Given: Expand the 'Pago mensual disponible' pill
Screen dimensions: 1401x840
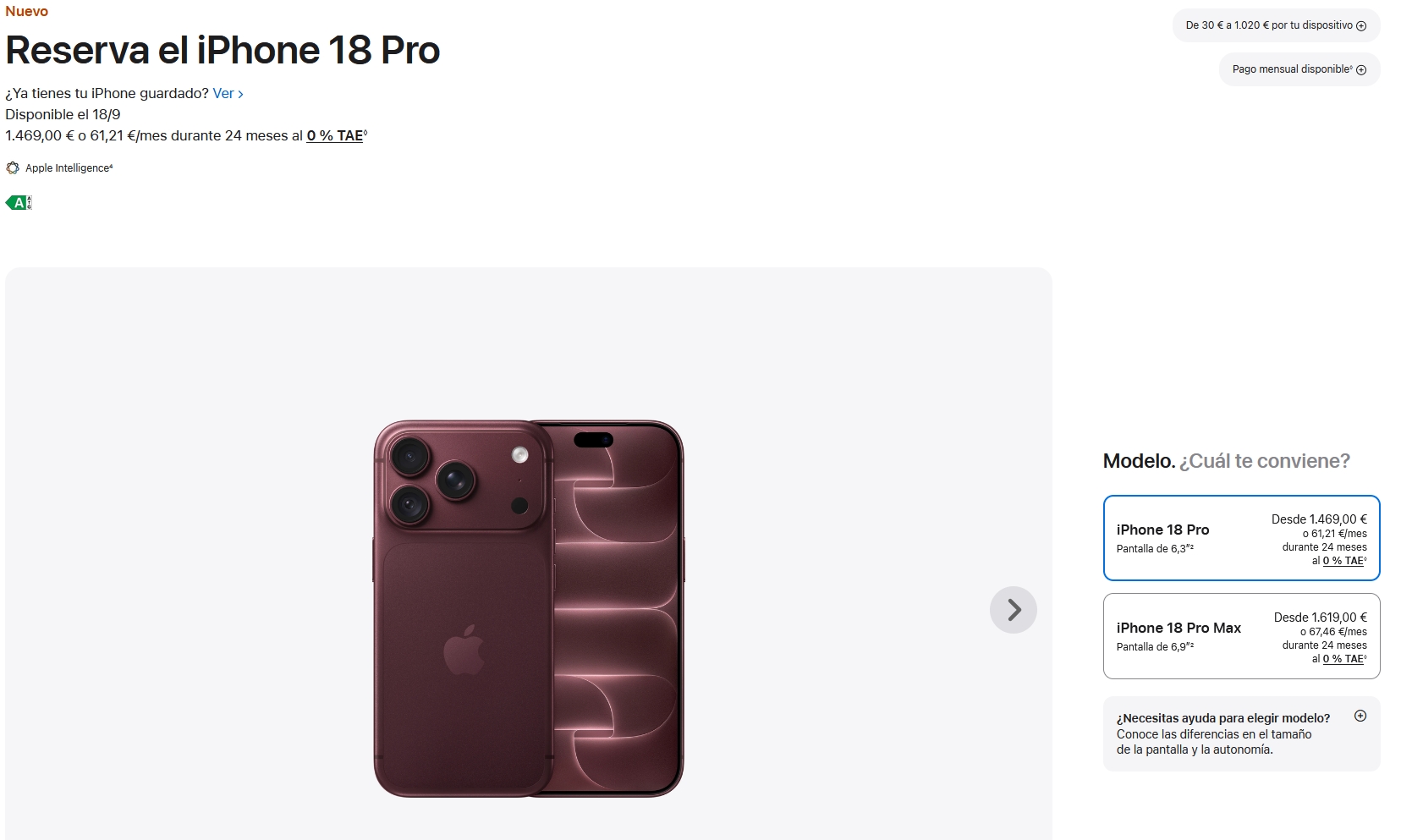Looking at the screenshot, I should [1299, 69].
